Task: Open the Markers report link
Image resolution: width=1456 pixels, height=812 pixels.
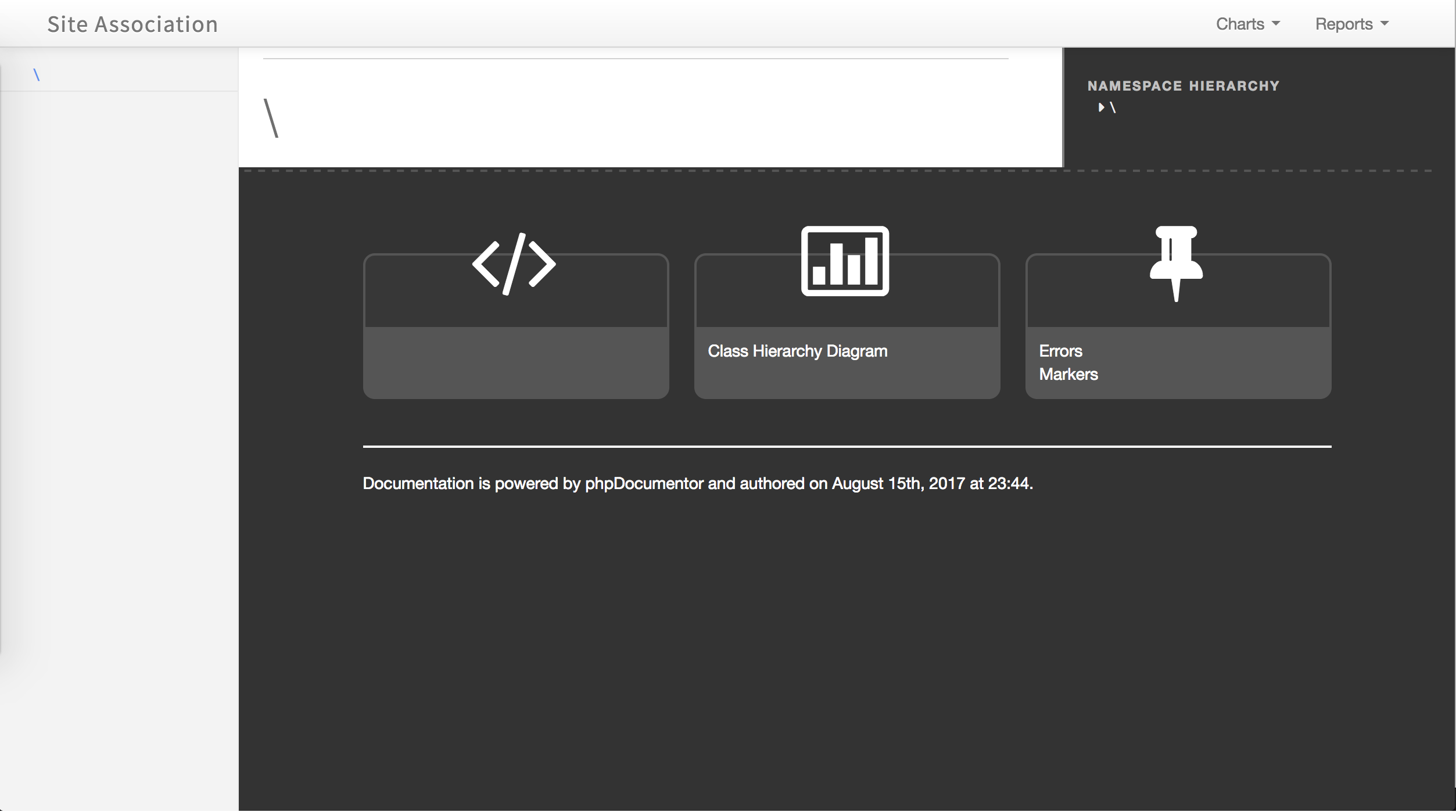Action: 1068,374
